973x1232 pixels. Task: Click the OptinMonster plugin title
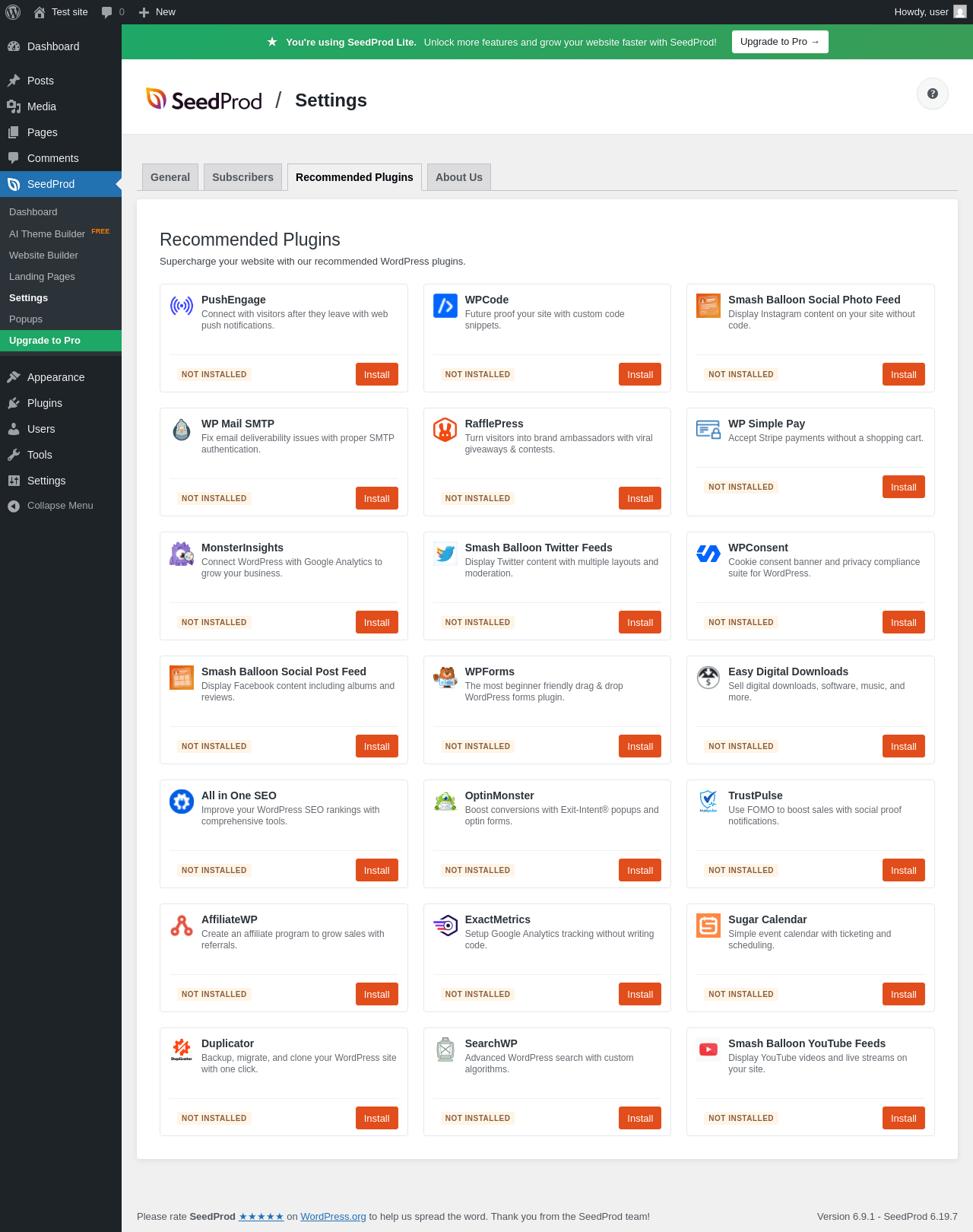[499, 795]
